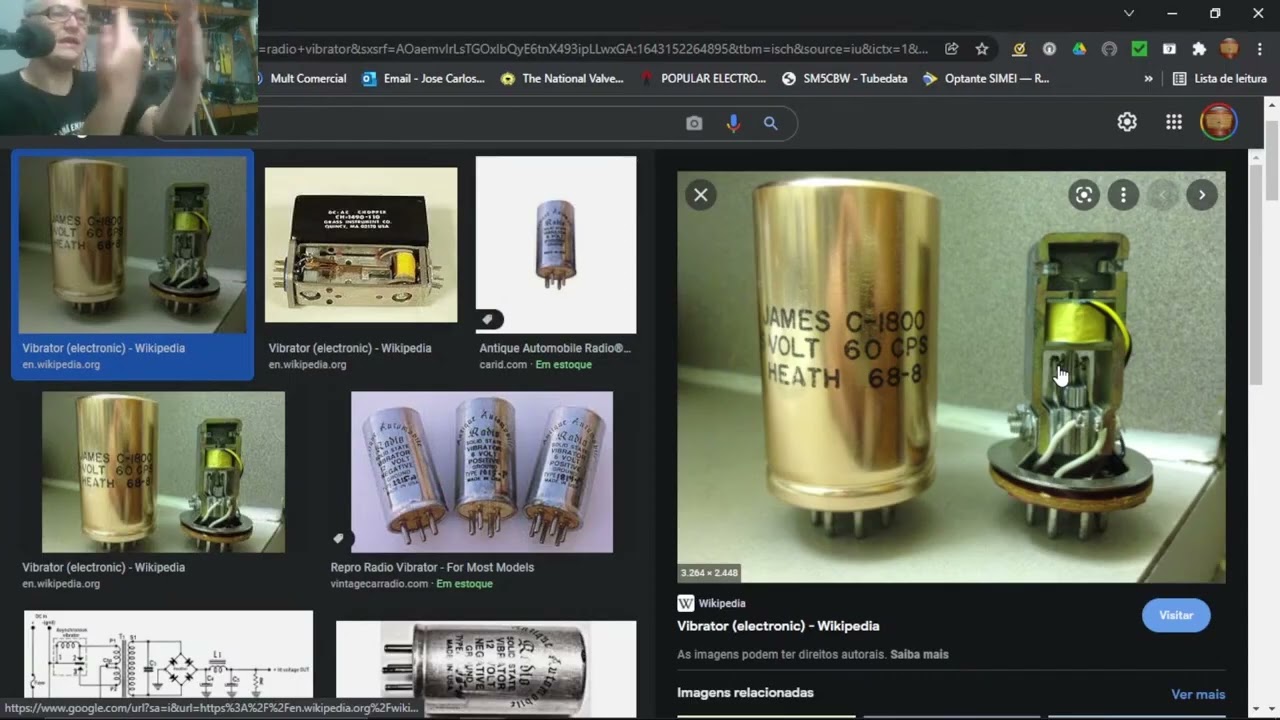Expand hidden bookmarks chevron
This screenshot has width=1280, height=720.
coord(1148,78)
